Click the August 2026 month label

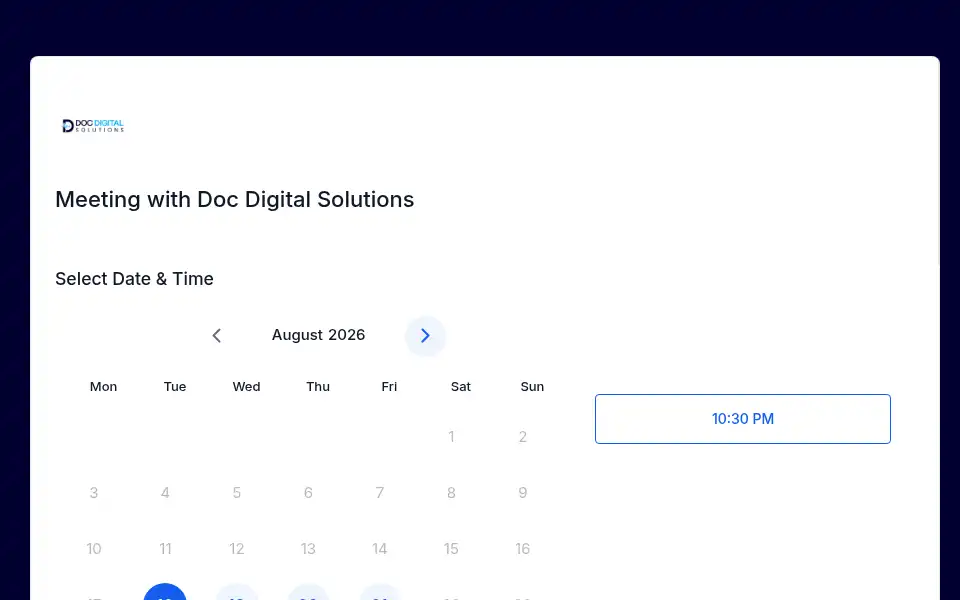click(x=318, y=335)
